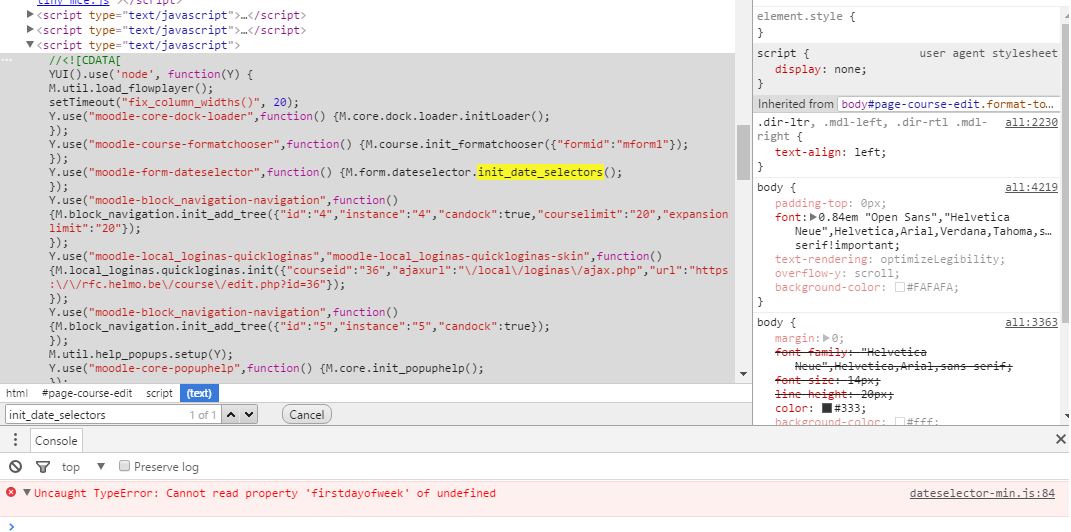The height and width of the screenshot is (532, 1071).
Task: Expand the first collapsed script tag
Action: coord(30,14)
